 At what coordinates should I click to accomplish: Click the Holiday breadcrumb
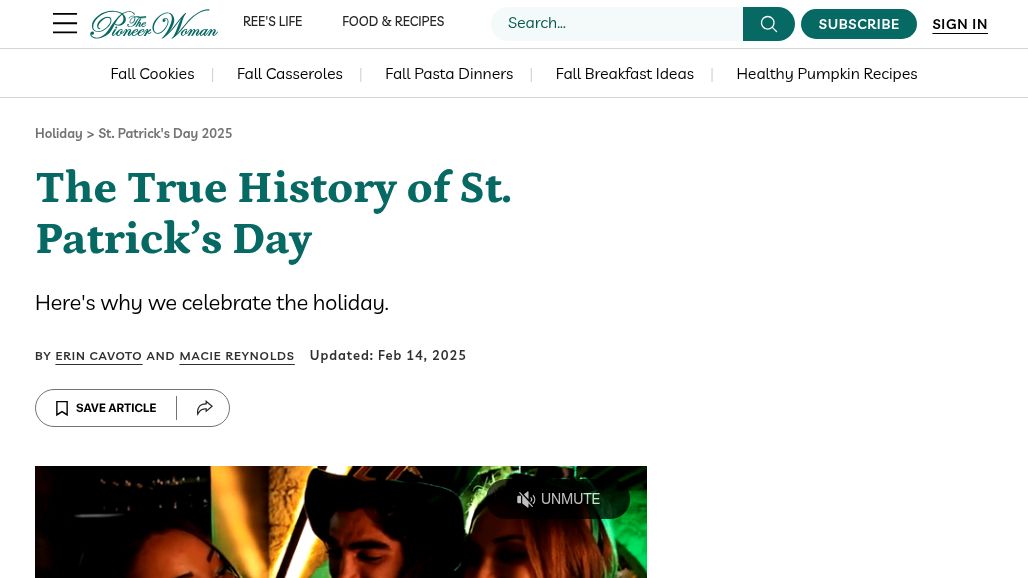coord(58,134)
